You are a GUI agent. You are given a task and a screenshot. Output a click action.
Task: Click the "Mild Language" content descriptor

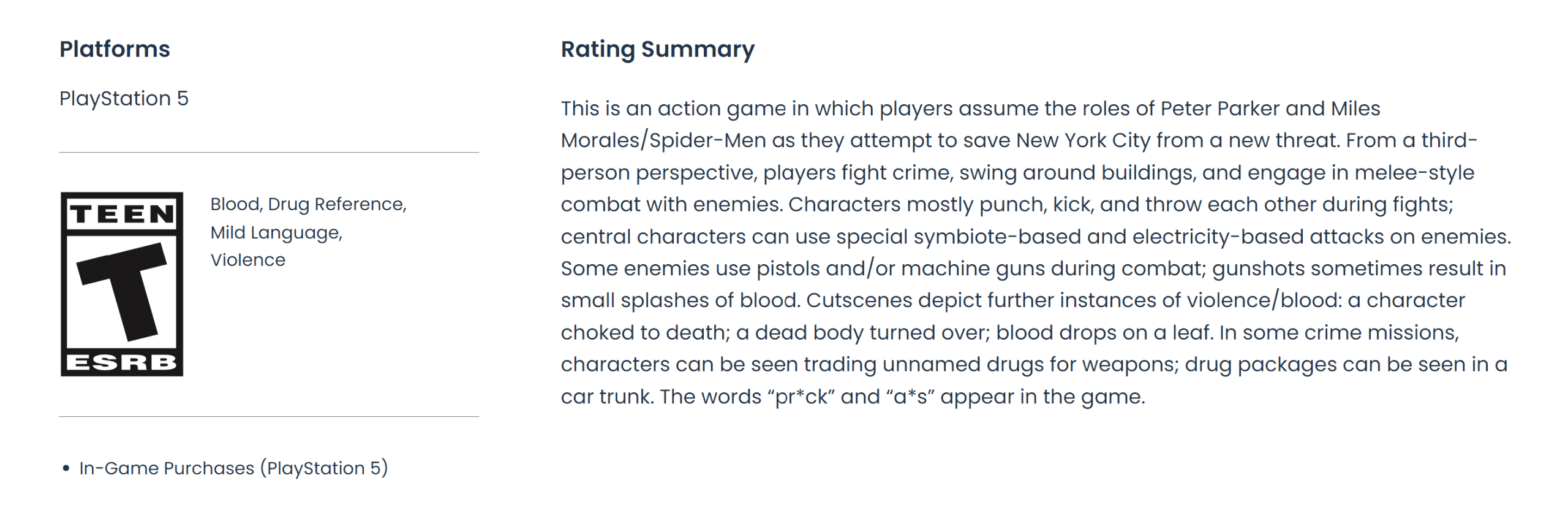coord(276,233)
